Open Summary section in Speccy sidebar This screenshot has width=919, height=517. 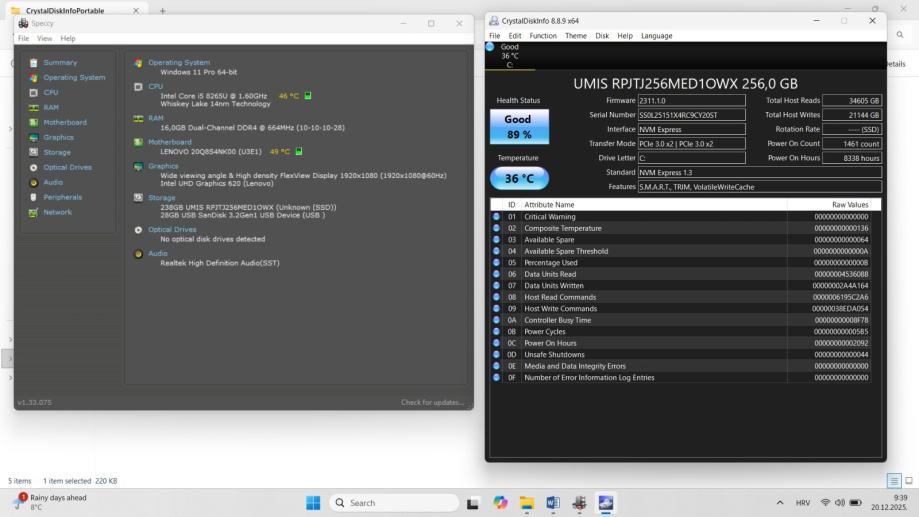tap(60, 62)
